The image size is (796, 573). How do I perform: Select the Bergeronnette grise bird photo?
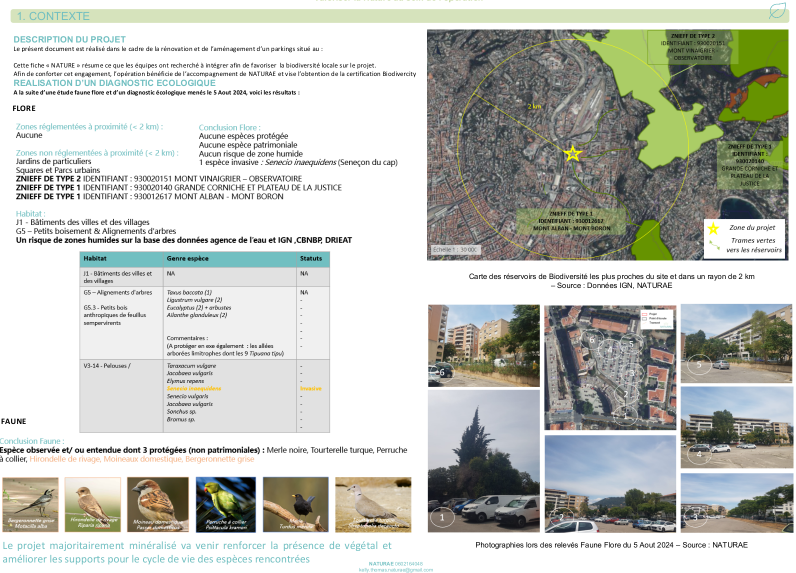pyautogui.click(x=29, y=504)
